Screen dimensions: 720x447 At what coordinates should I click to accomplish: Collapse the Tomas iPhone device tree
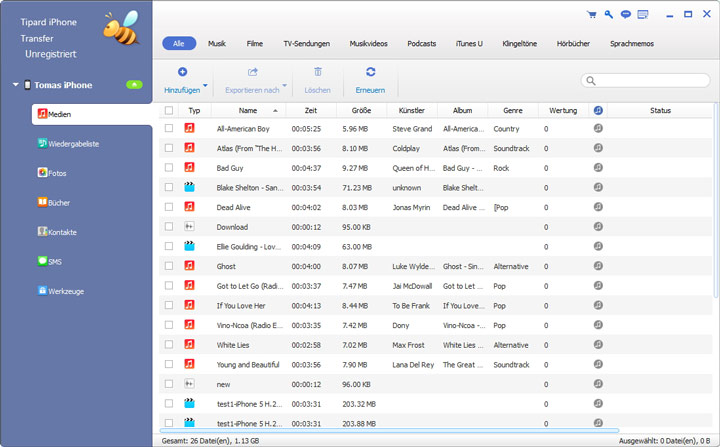16,85
